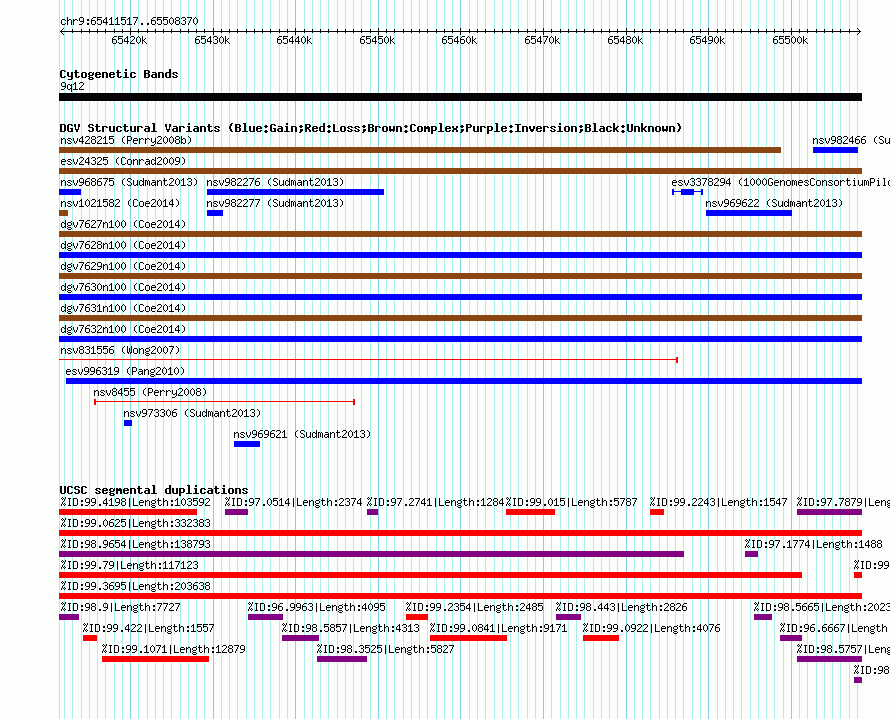Click the nsv982466 blue gain bar

click(x=835, y=150)
